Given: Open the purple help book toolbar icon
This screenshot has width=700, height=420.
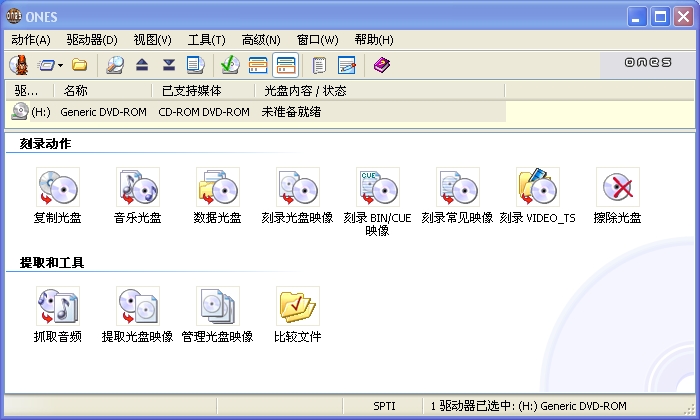Looking at the screenshot, I should 382,65.
